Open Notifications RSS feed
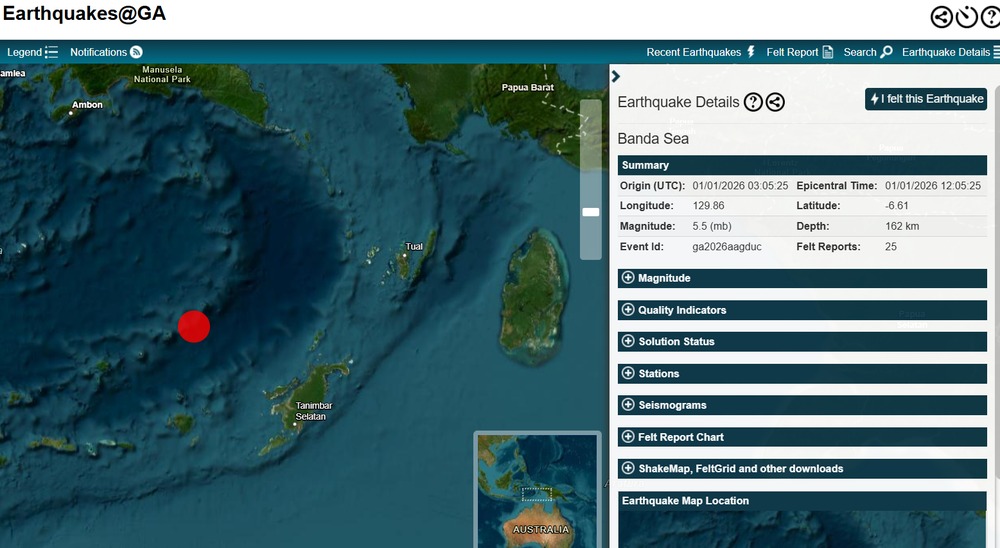 click(106, 52)
